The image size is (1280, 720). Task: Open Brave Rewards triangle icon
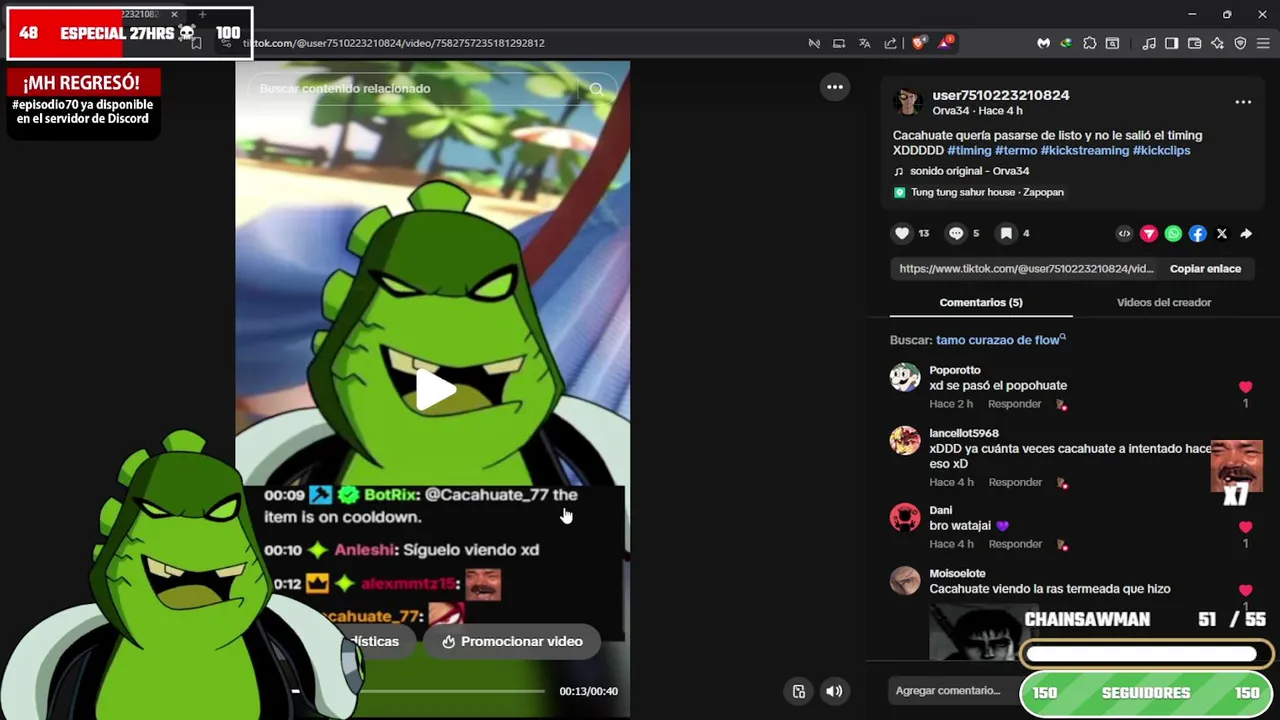point(945,43)
